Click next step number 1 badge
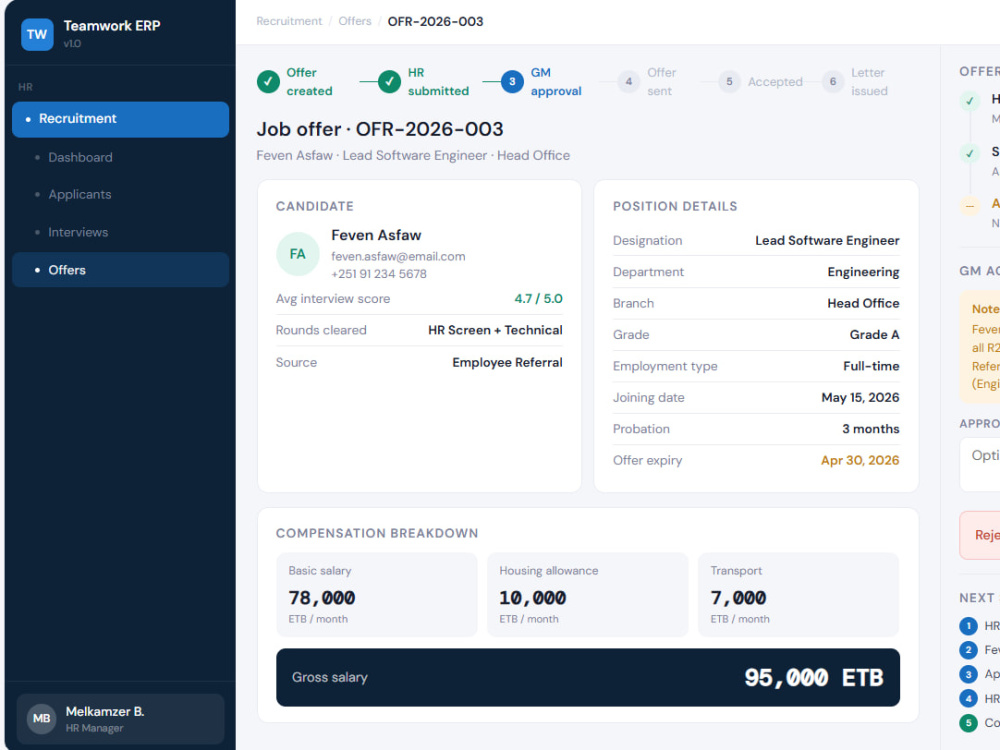Image resolution: width=1000 pixels, height=750 pixels. tap(968, 626)
